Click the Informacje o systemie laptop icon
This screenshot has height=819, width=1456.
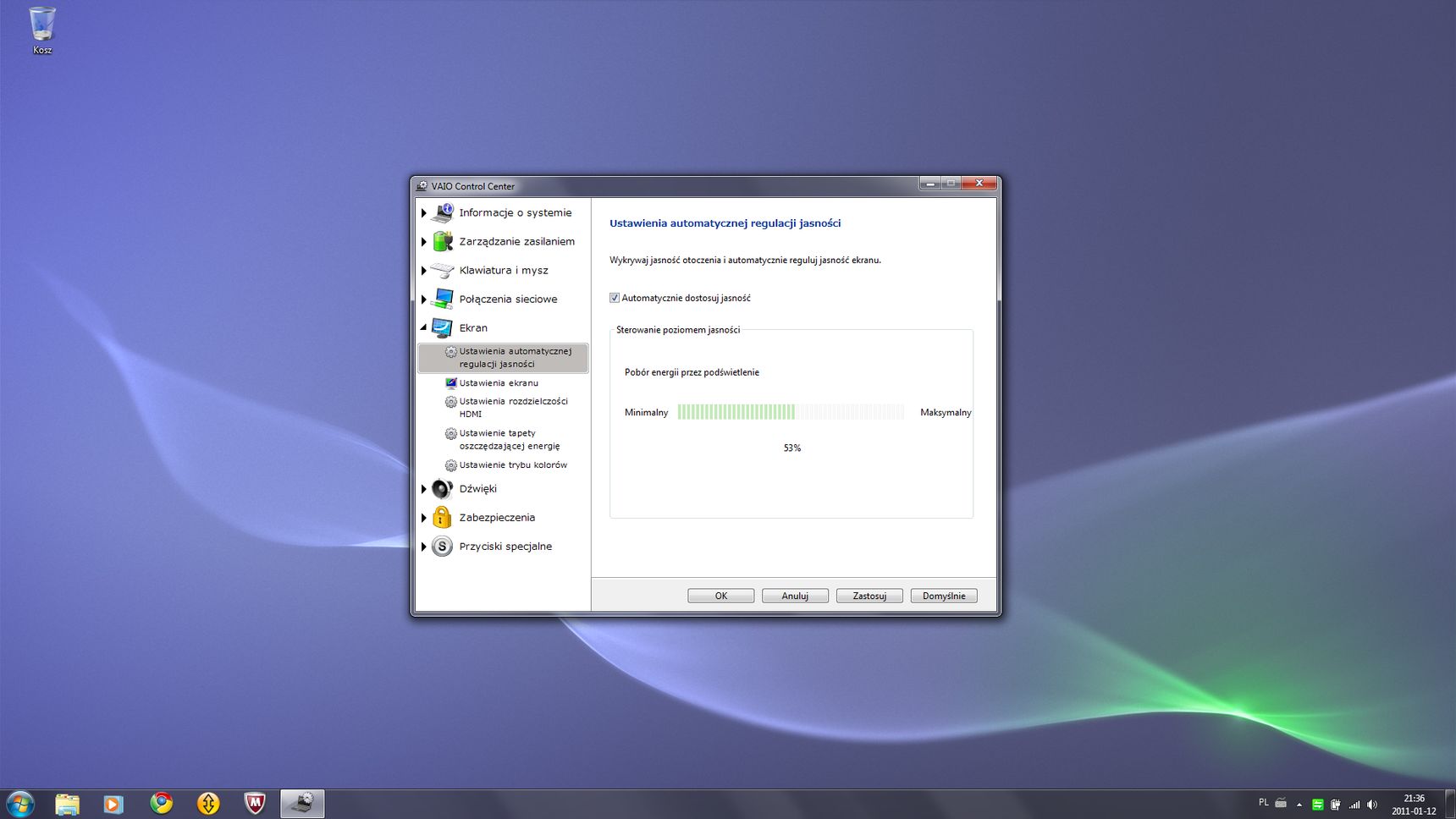(442, 212)
